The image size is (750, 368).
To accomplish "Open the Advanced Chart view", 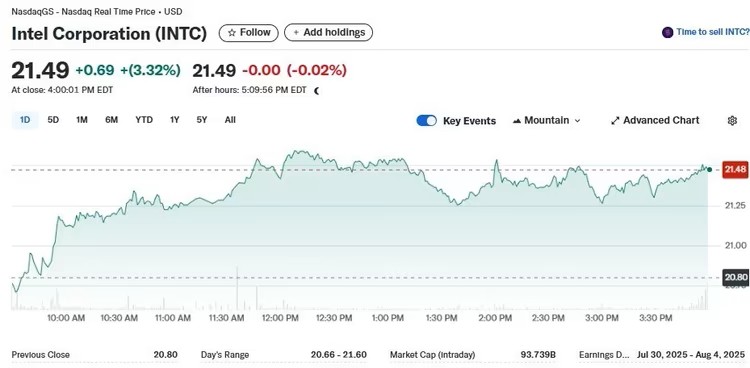I will pyautogui.click(x=655, y=121).
